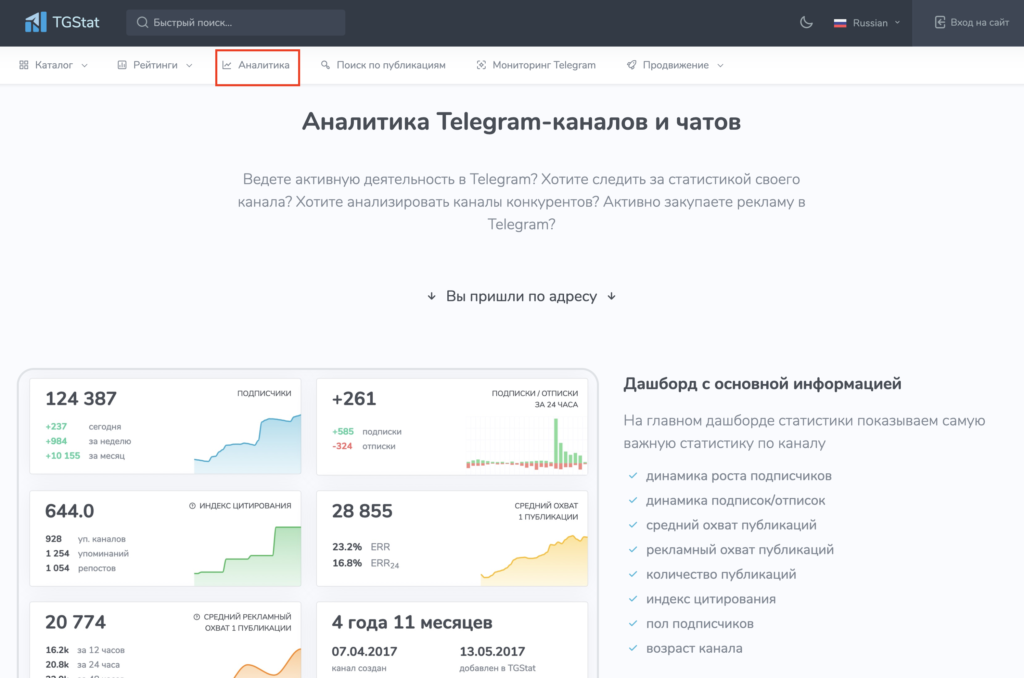Click the Мониторинг Telegram scan icon
The height and width of the screenshot is (678, 1024).
click(481, 65)
